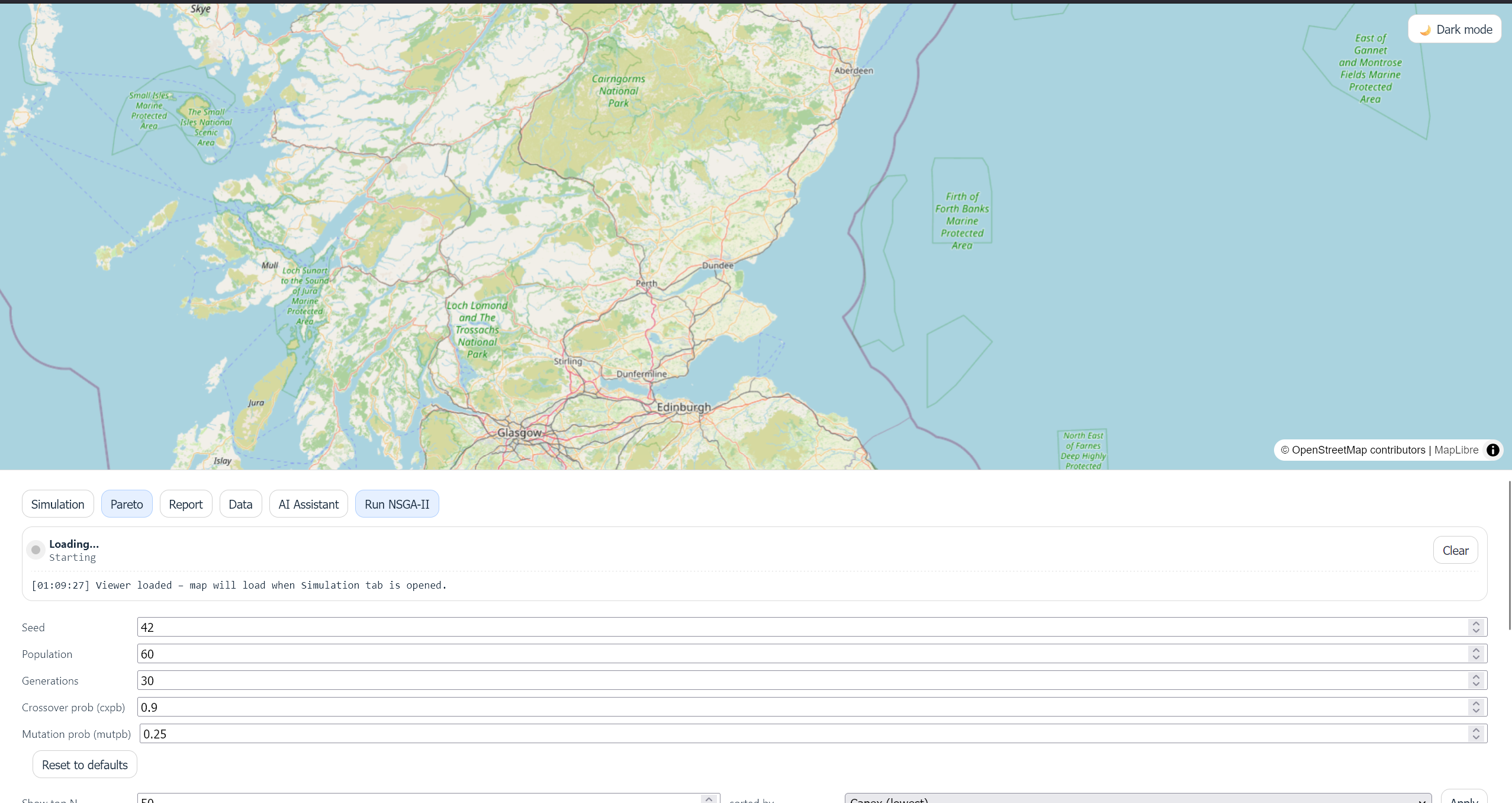Click the Perth label on the map

click(x=646, y=283)
